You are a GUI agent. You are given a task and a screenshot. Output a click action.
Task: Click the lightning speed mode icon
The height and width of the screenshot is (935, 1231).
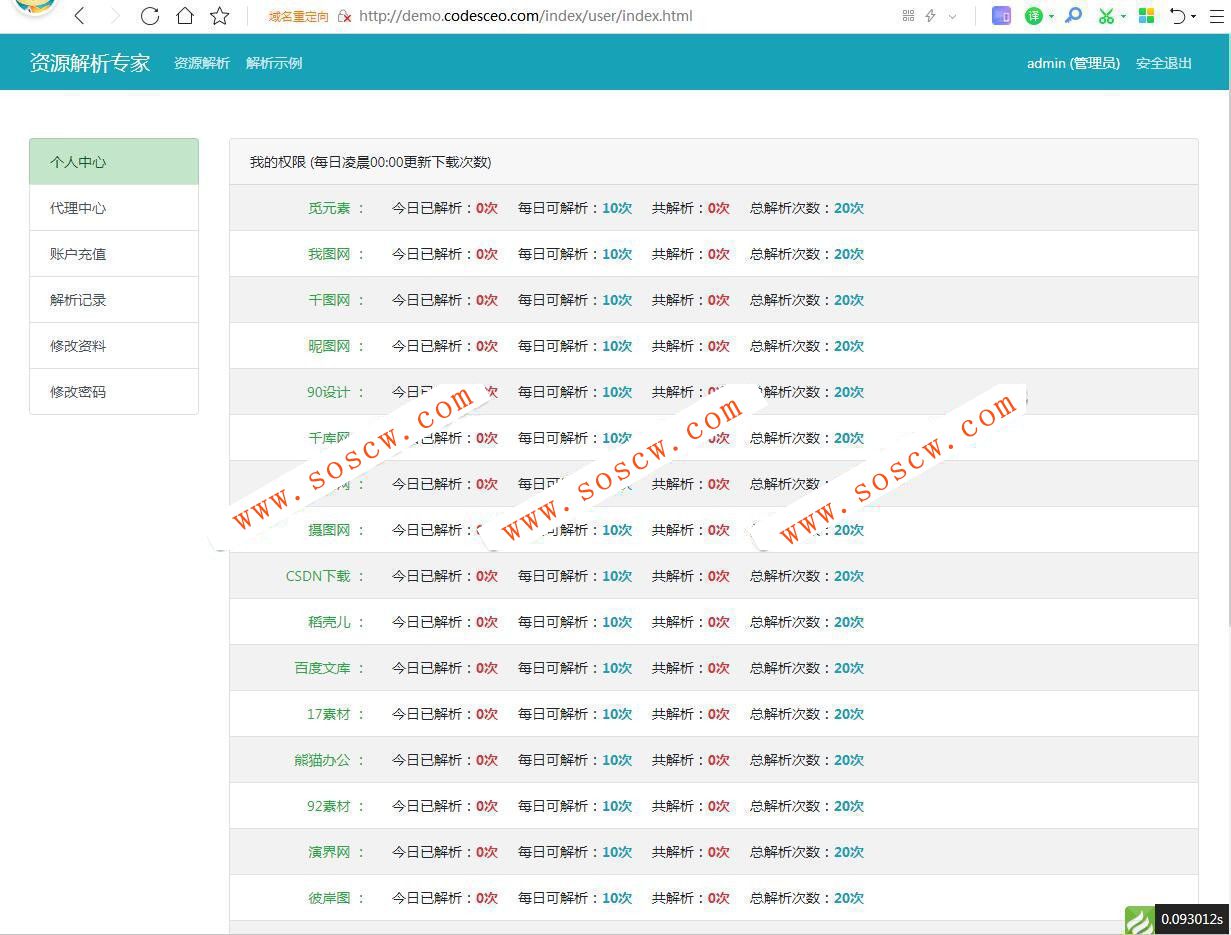click(x=931, y=16)
